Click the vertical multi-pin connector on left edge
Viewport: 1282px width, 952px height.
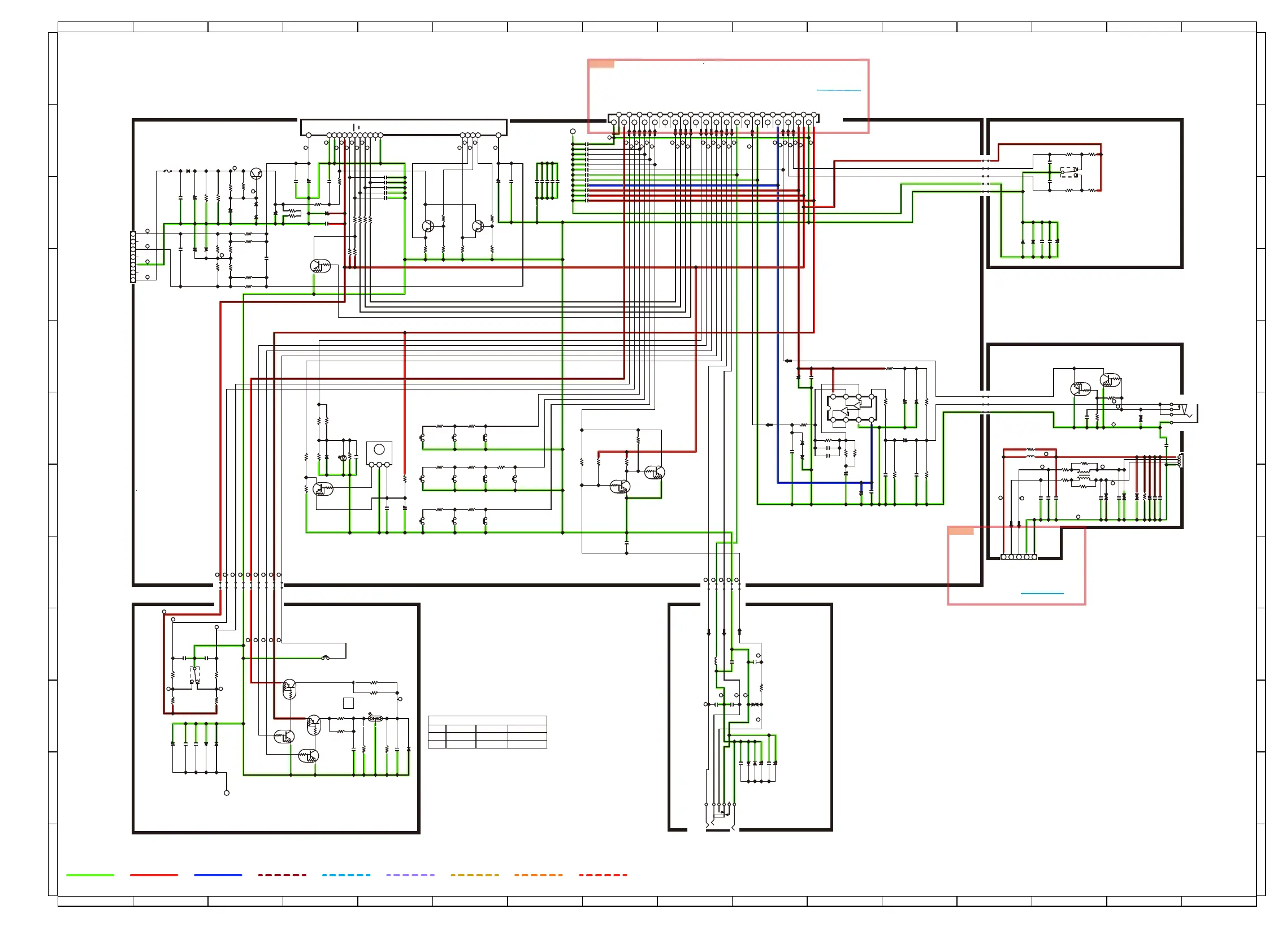coord(133,257)
